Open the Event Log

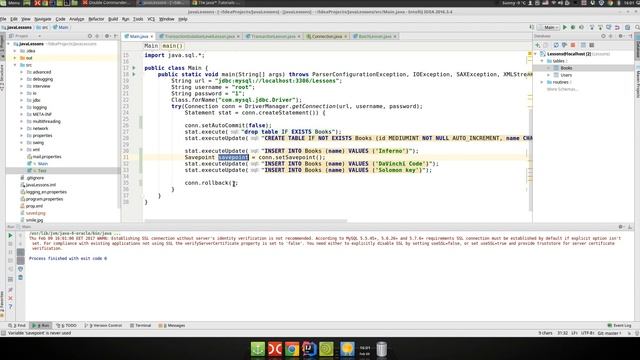pos(619,325)
